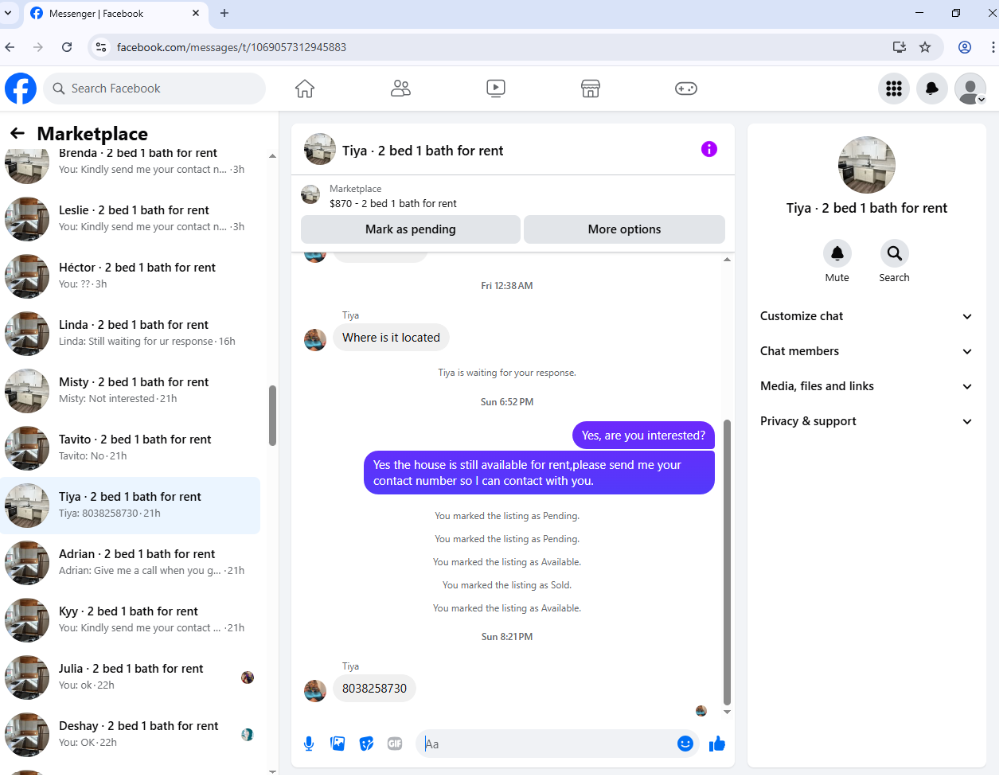Click the install app icon in address bar
The image size is (999, 775).
(899, 47)
